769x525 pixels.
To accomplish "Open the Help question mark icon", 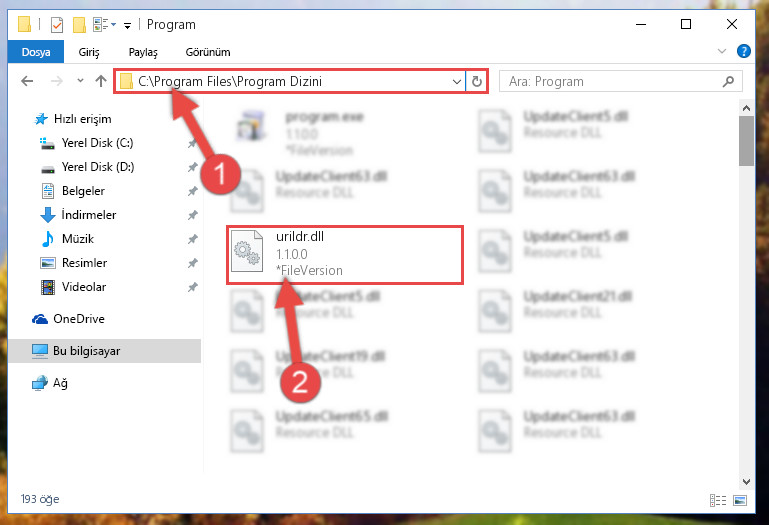I will pos(743,51).
